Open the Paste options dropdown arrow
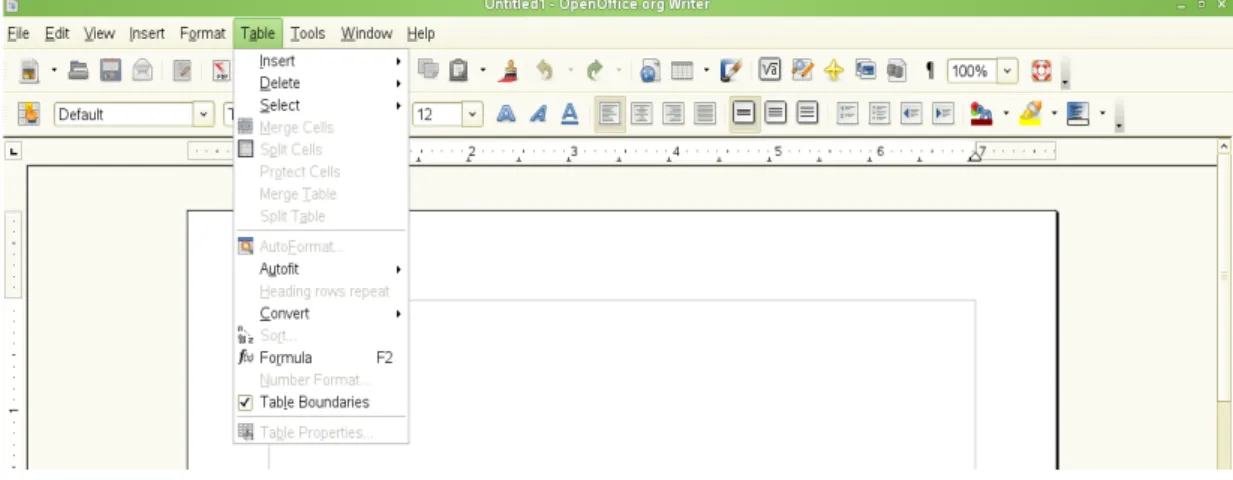This screenshot has height=480, width=1233. click(483, 71)
